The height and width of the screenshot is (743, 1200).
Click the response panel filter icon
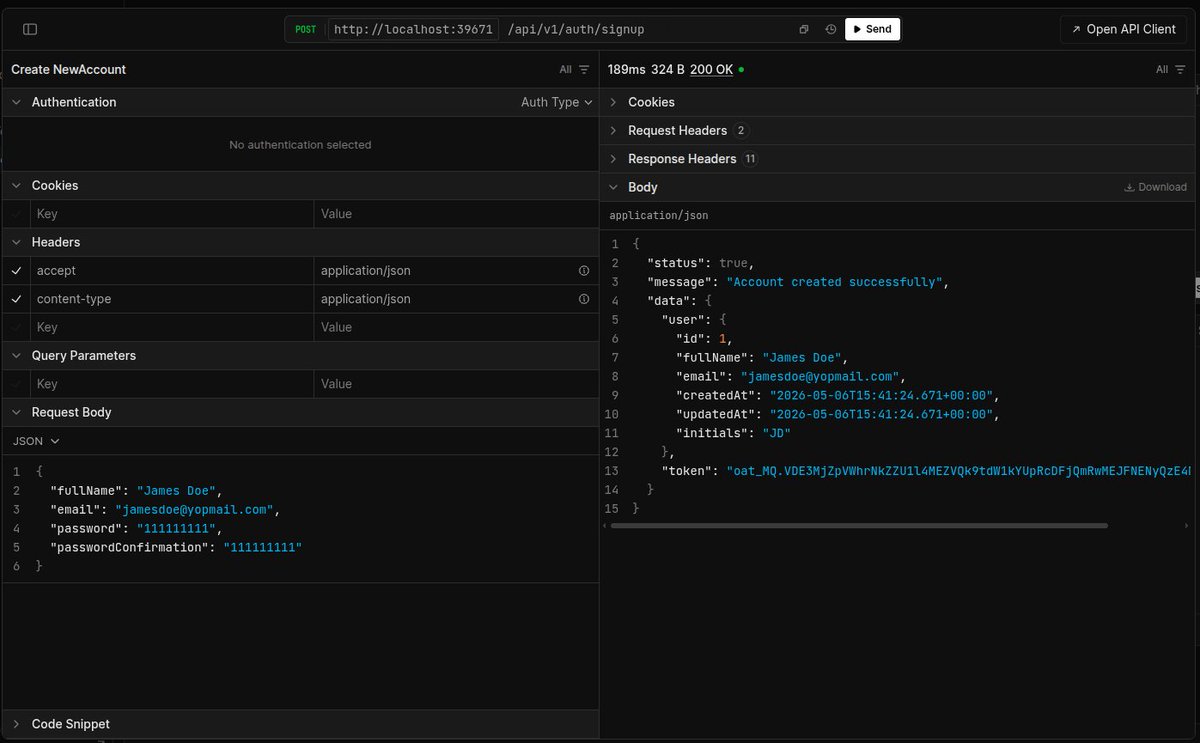(x=1180, y=70)
